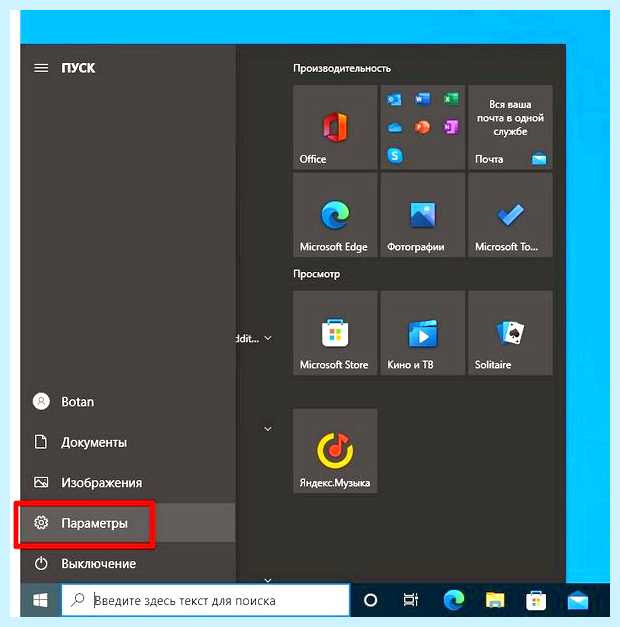
Task: Open the Microsoft Store tile
Action: tap(335, 333)
